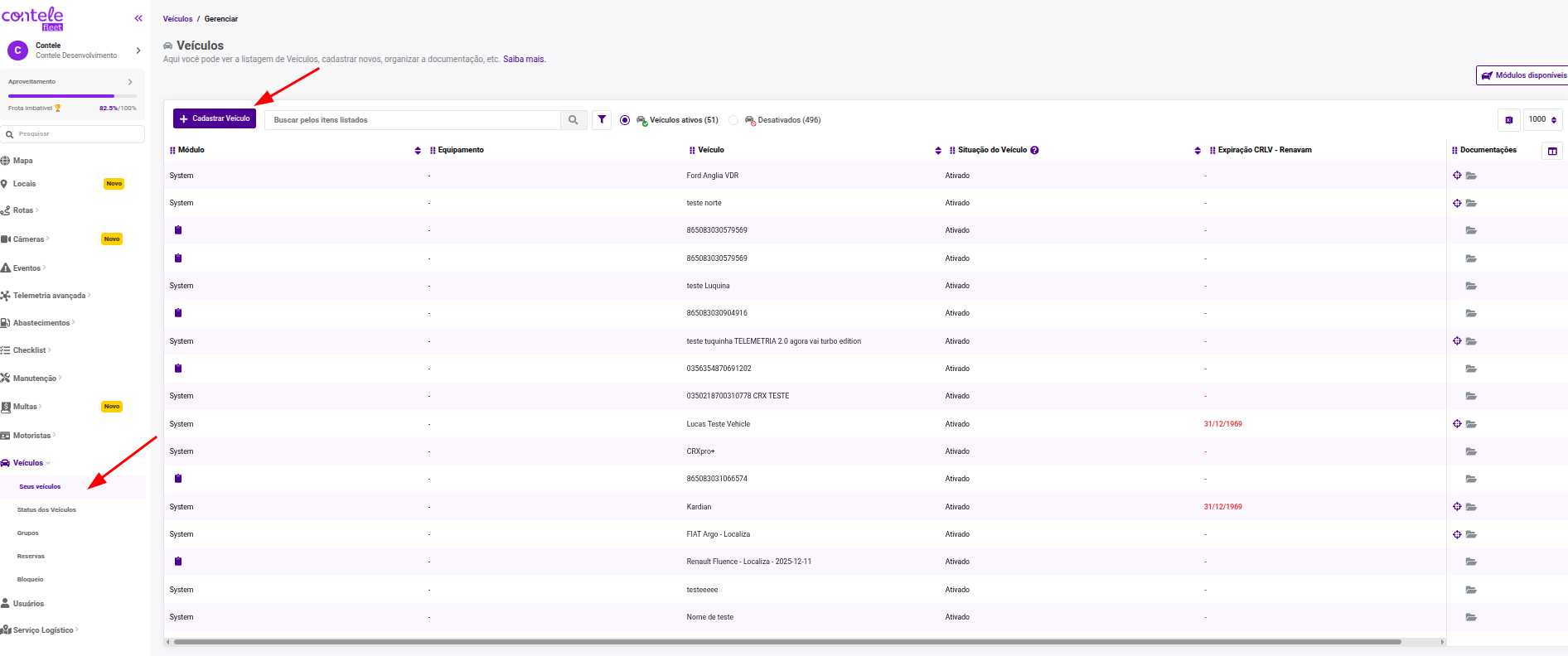Click the Equipamento column header
Image resolution: width=1568 pixels, height=656 pixels.
[461, 150]
